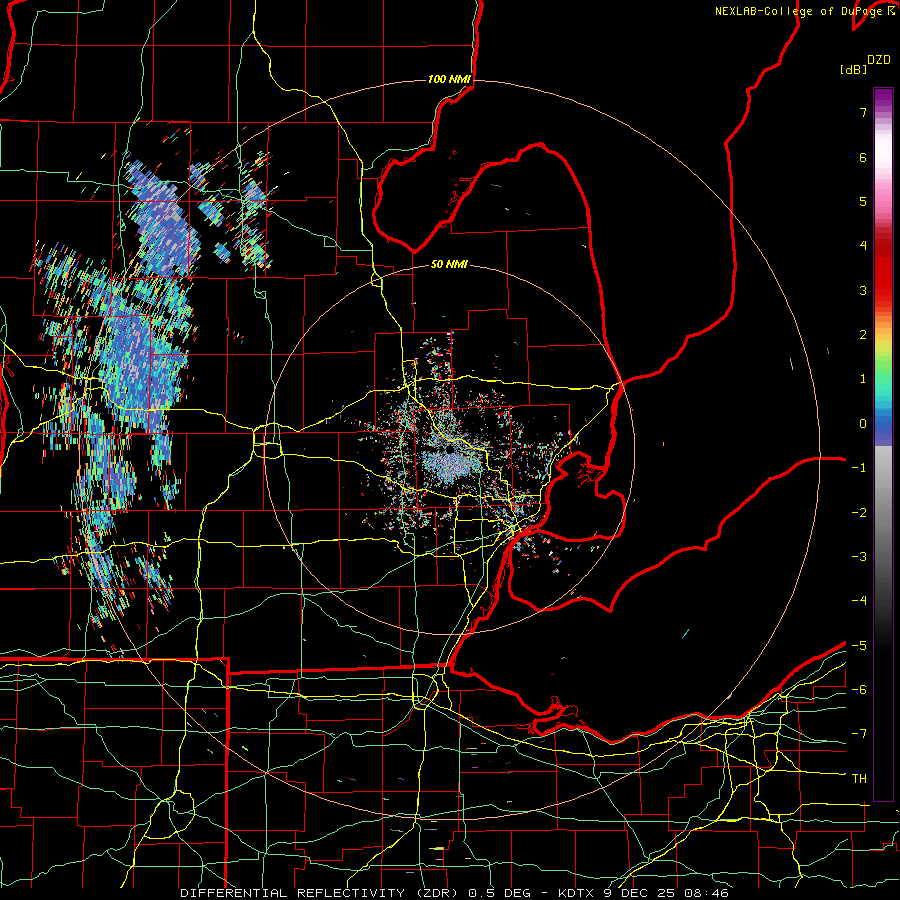Click the "50 NMI" range ring label

coord(449,264)
